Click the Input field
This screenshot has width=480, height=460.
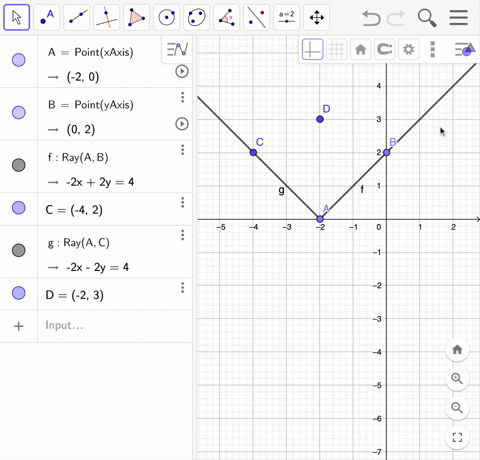115,326
